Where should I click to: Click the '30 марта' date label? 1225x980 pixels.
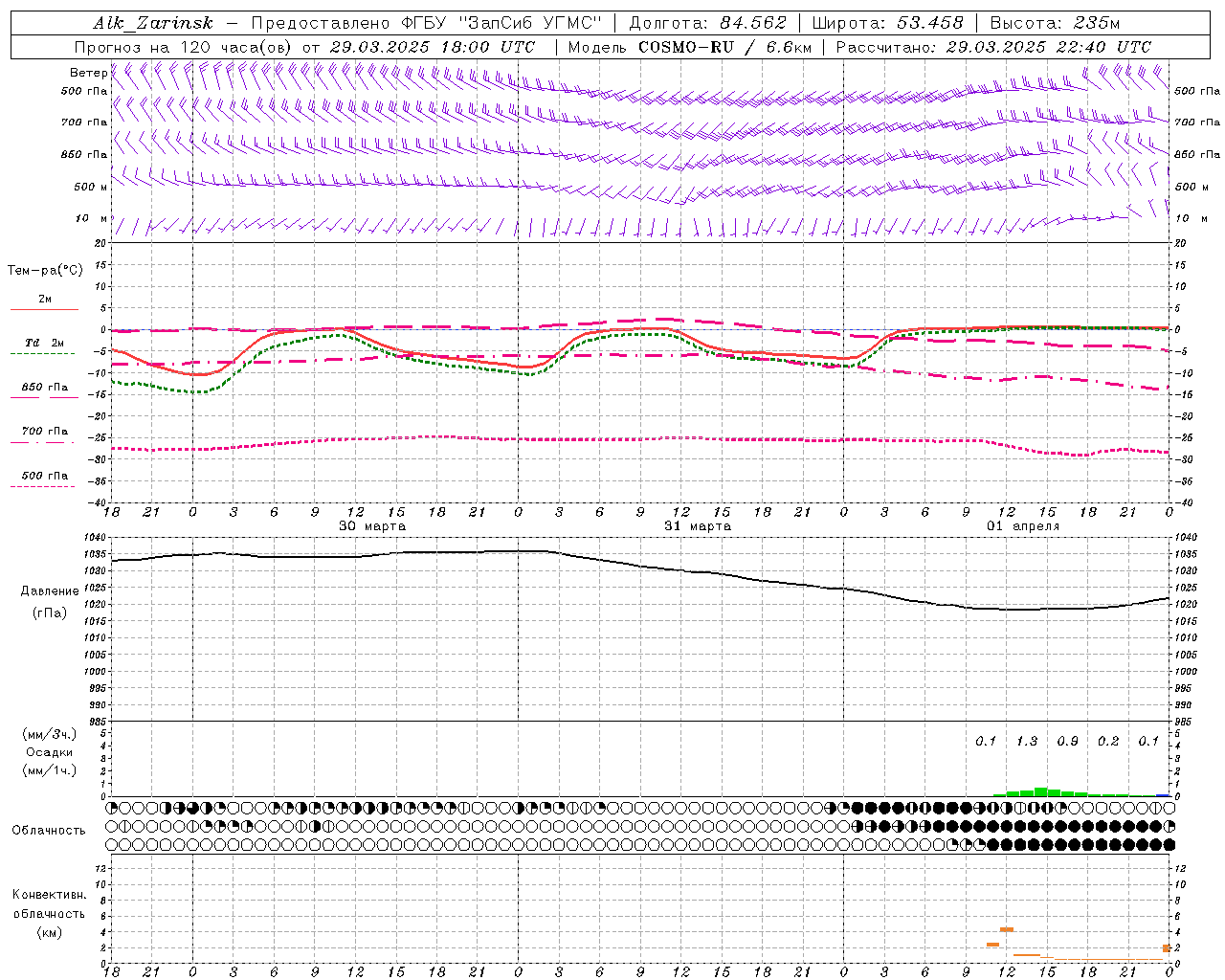coord(372,526)
